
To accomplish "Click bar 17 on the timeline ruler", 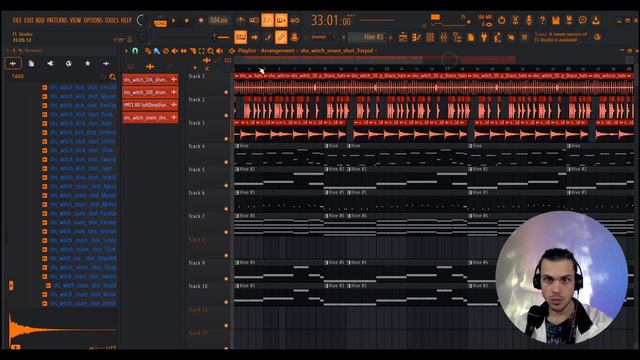I will (447, 69).
